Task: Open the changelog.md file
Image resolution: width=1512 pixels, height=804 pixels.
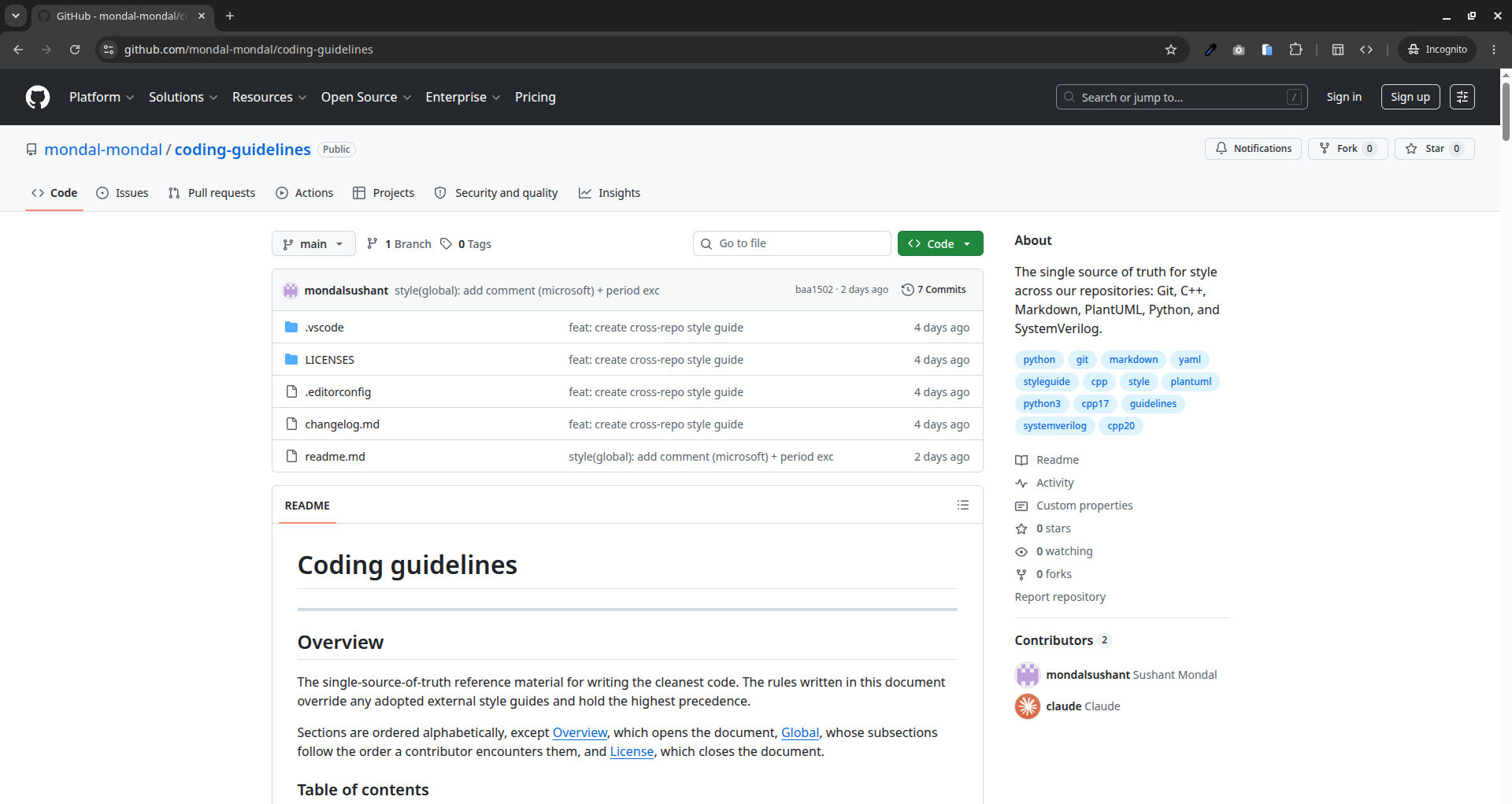Action: click(x=342, y=424)
